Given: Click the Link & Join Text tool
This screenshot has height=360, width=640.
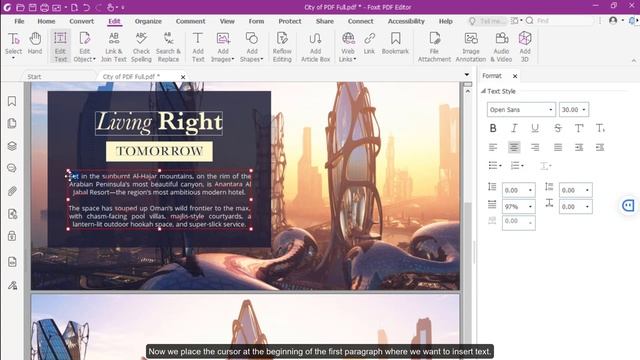Looking at the screenshot, I should point(114,47).
